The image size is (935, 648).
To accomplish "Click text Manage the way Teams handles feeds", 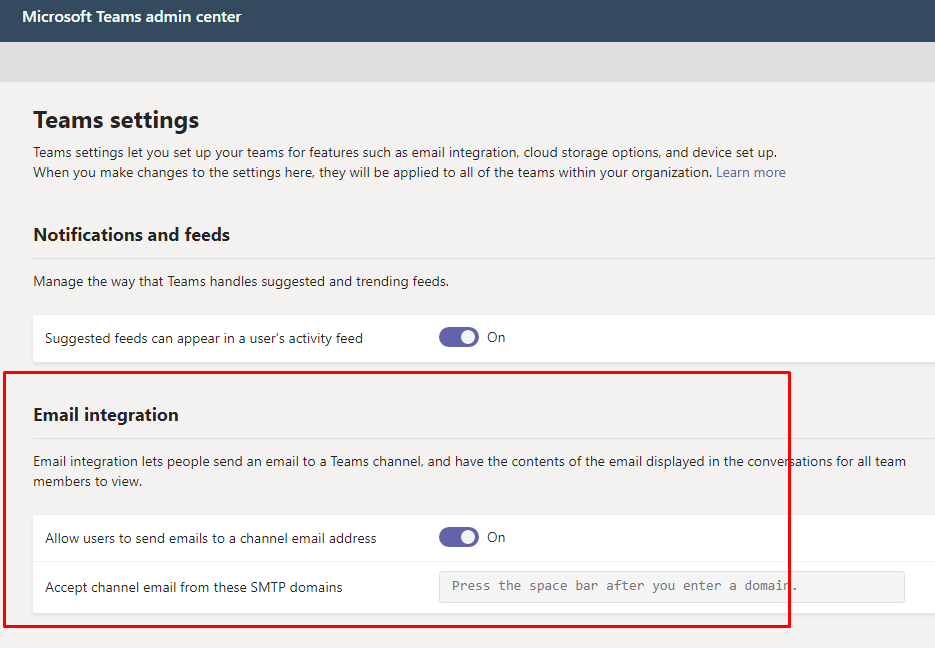I will coord(241,281).
